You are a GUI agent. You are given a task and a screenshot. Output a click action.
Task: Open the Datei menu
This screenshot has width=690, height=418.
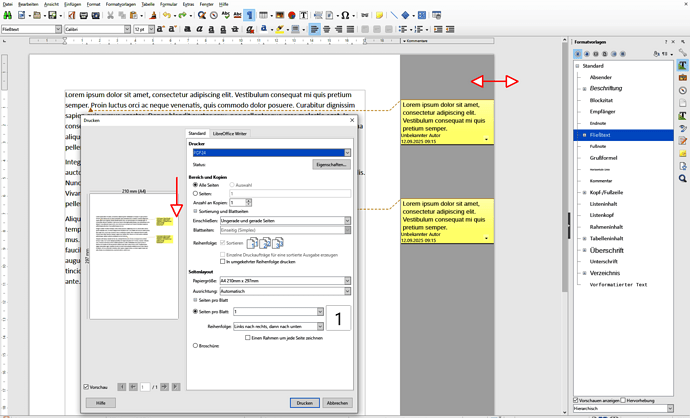[x=7, y=4]
